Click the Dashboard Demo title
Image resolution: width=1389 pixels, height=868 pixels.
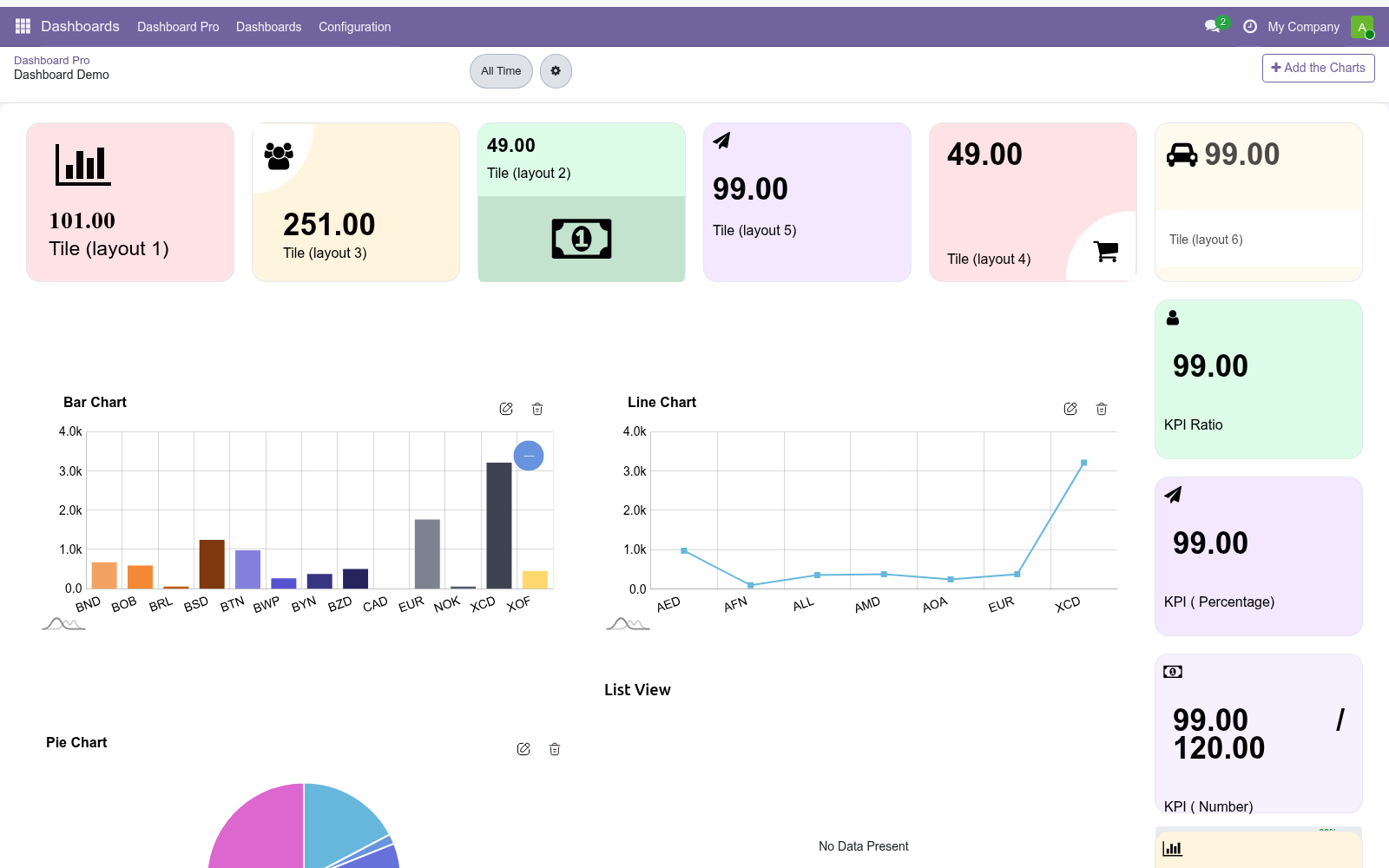62,75
